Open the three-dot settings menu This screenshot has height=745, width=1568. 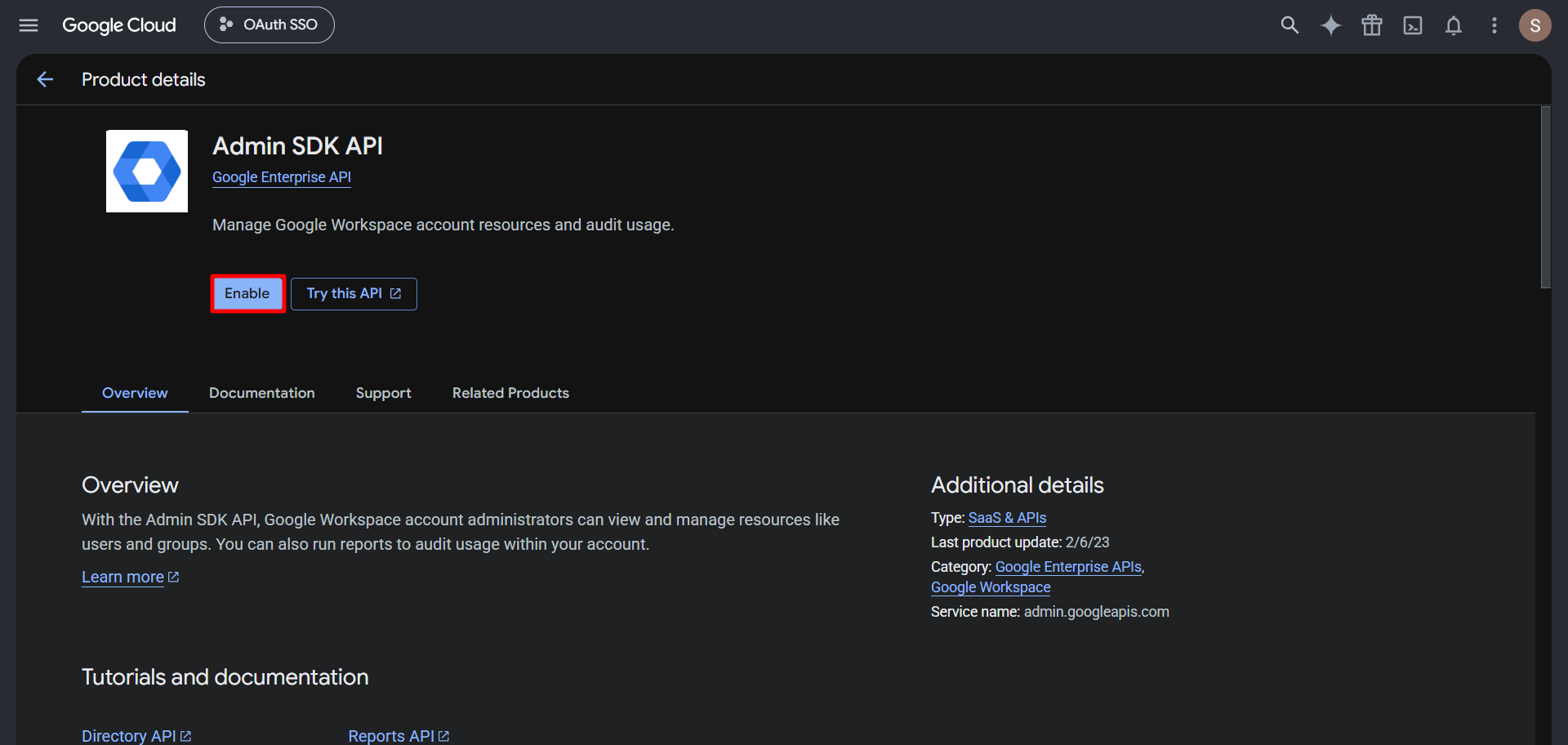[1494, 25]
